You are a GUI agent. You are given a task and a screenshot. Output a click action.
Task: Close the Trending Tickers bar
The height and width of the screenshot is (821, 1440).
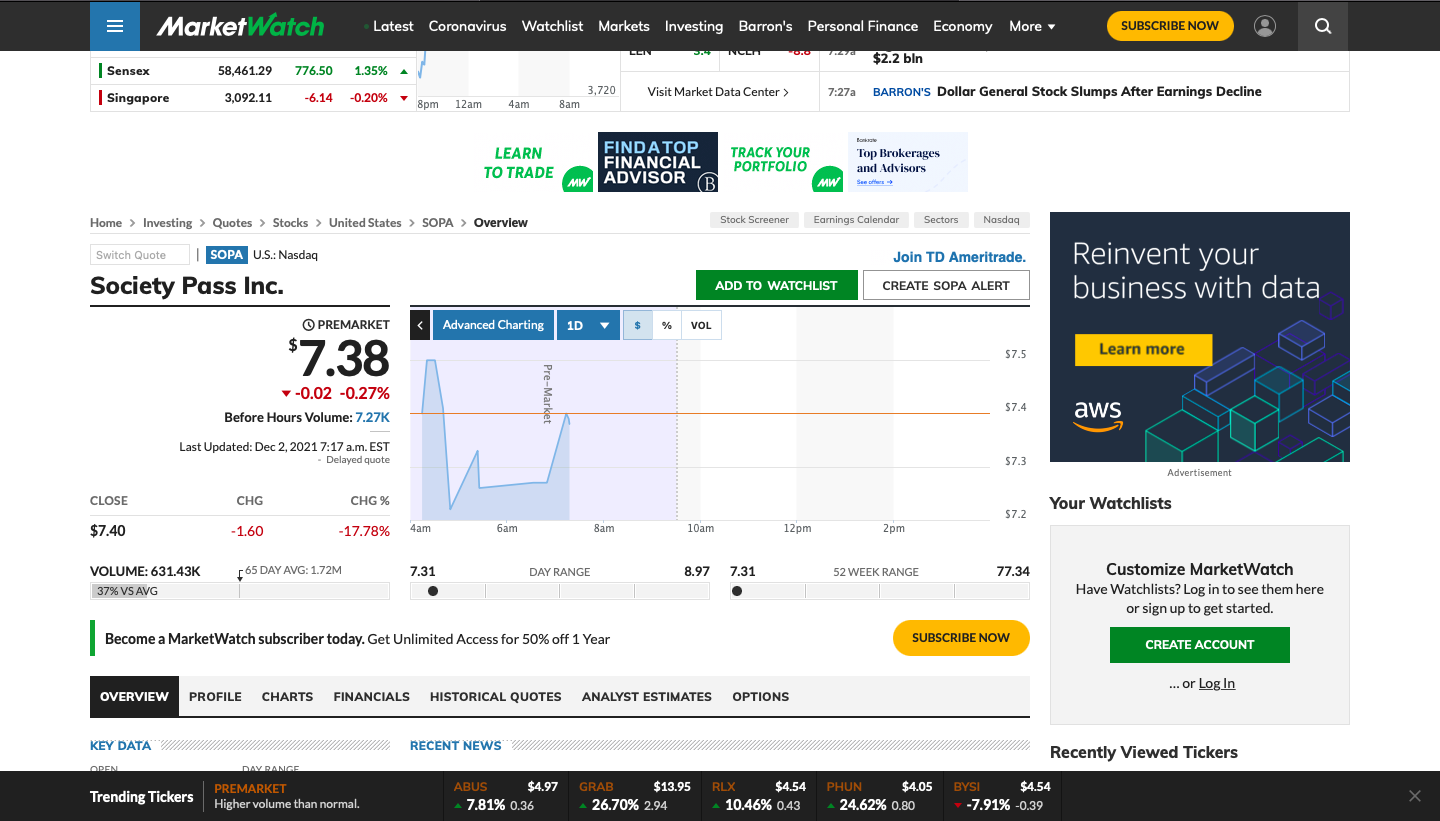[x=1414, y=796]
